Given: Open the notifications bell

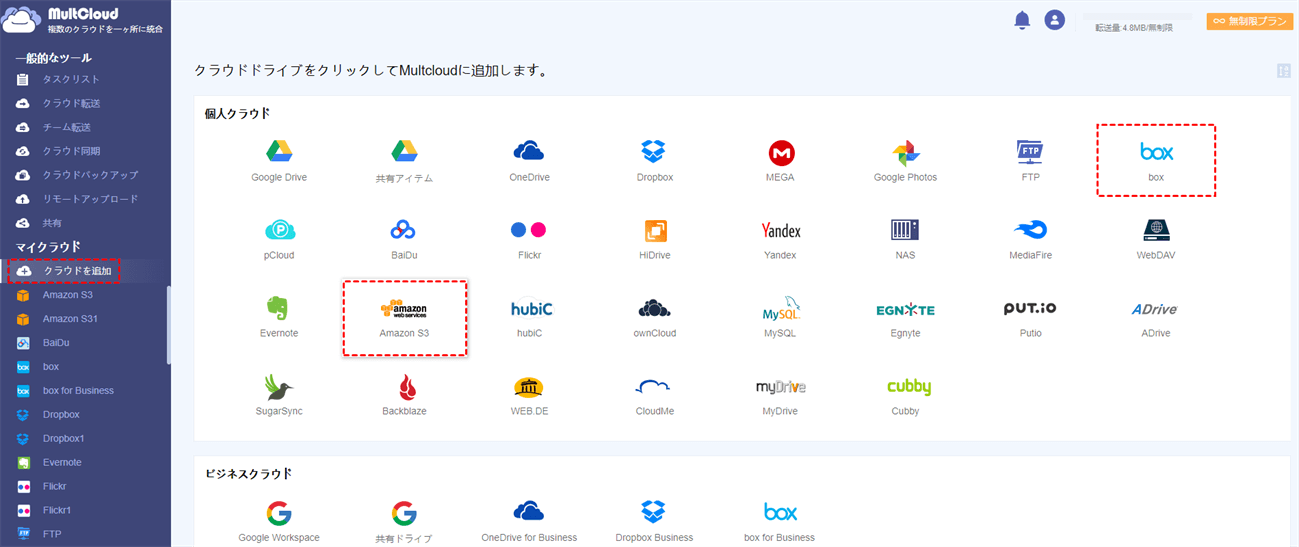Looking at the screenshot, I should click(x=1022, y=20).
